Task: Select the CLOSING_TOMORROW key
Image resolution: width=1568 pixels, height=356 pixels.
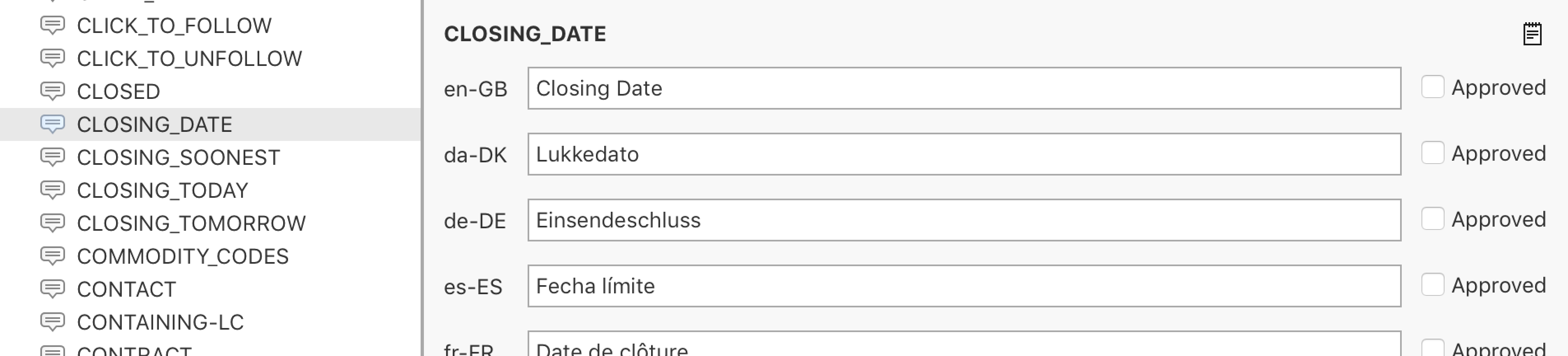Action: click(191, 223)
